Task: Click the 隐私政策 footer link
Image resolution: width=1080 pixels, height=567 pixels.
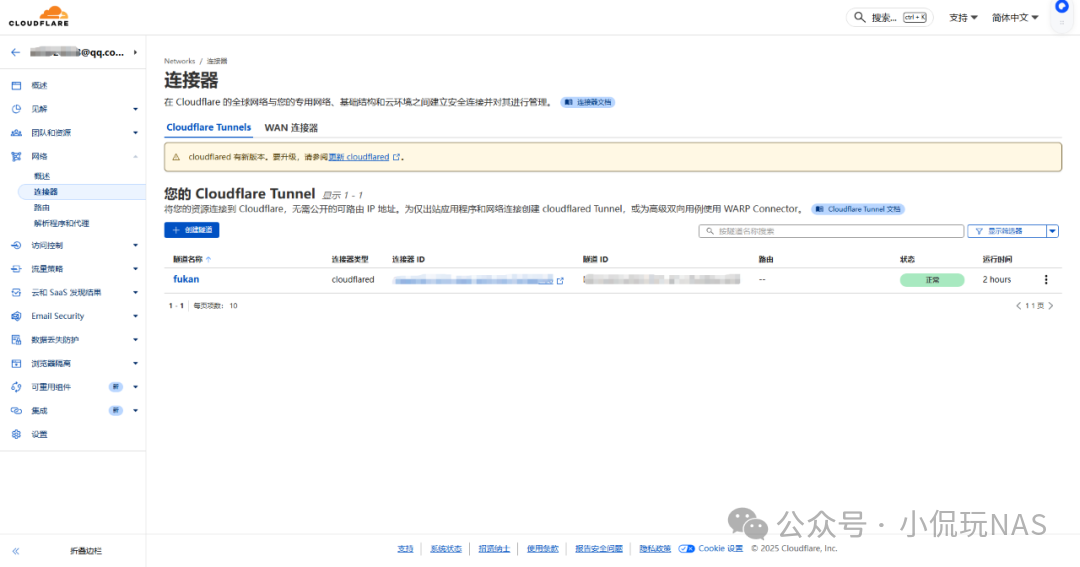Action: click(655, 549)
